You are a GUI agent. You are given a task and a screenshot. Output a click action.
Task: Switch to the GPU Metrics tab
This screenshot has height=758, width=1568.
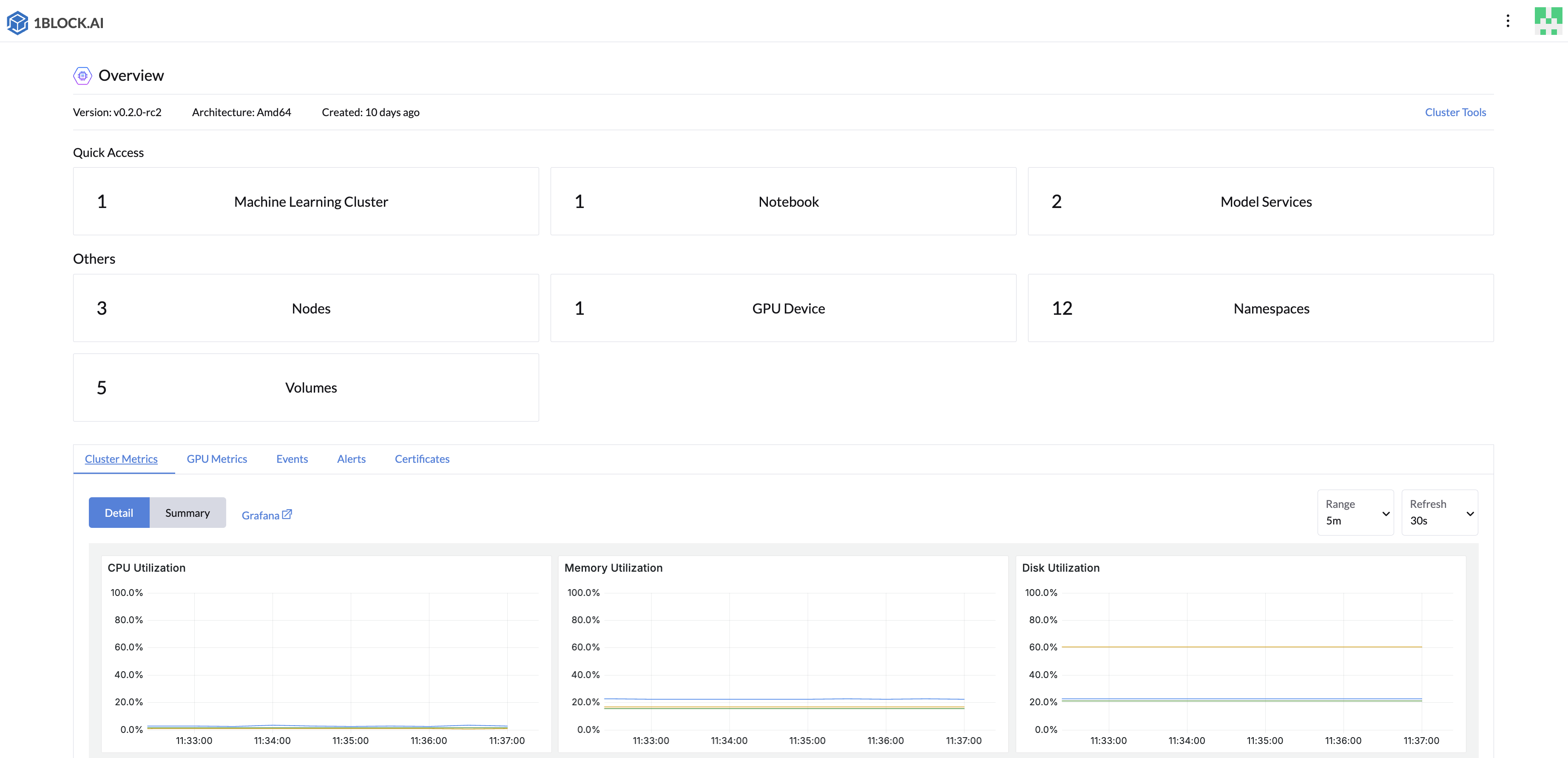(x=217, y=459)
